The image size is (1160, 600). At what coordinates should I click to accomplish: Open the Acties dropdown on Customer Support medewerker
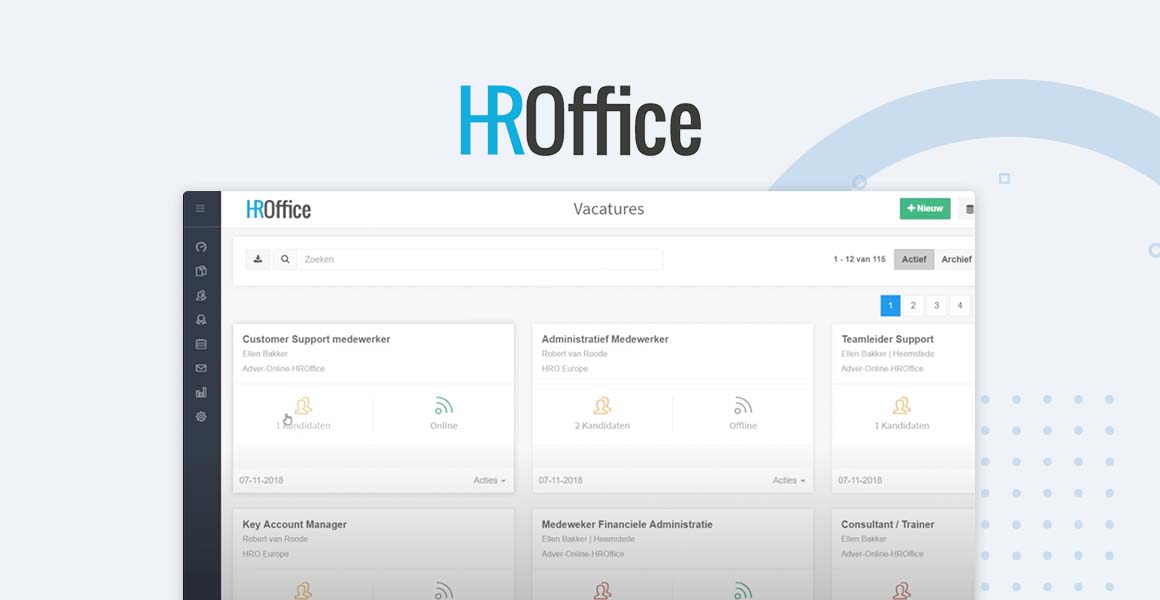[x=489, y=480]
